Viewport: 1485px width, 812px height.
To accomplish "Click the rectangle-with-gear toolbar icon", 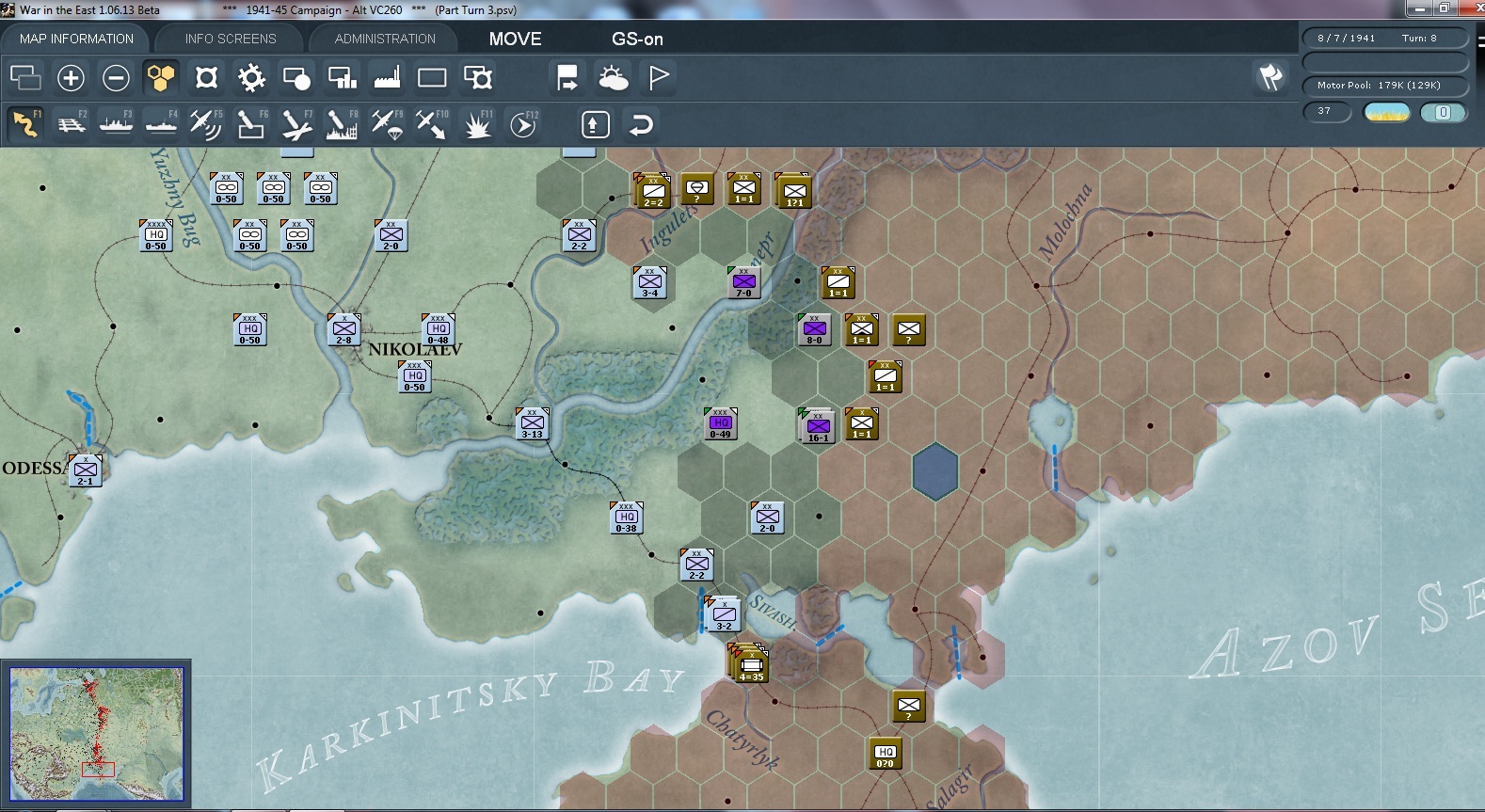I will coord(478,78).
